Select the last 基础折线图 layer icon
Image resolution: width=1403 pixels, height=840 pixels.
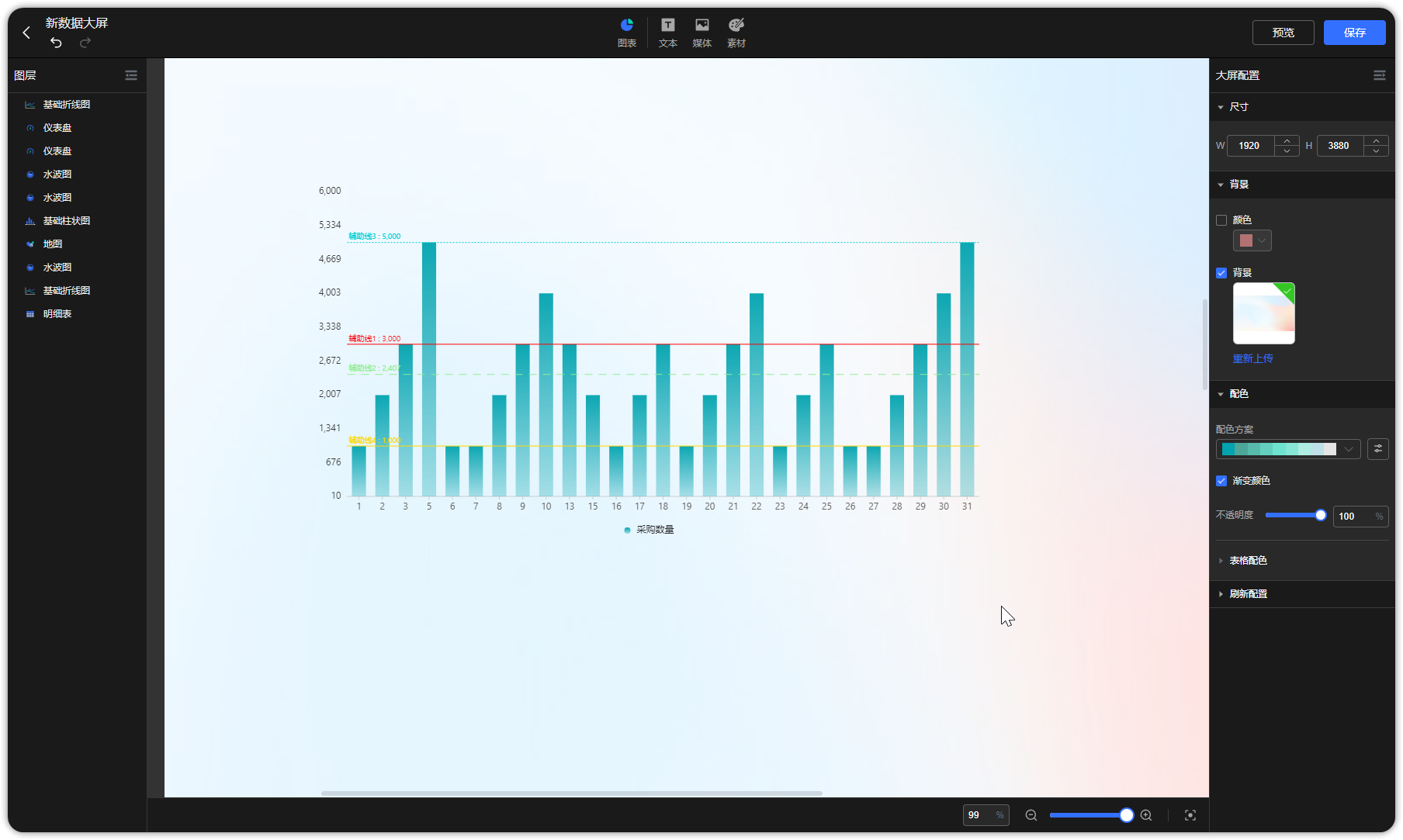[x=30, y=291]
